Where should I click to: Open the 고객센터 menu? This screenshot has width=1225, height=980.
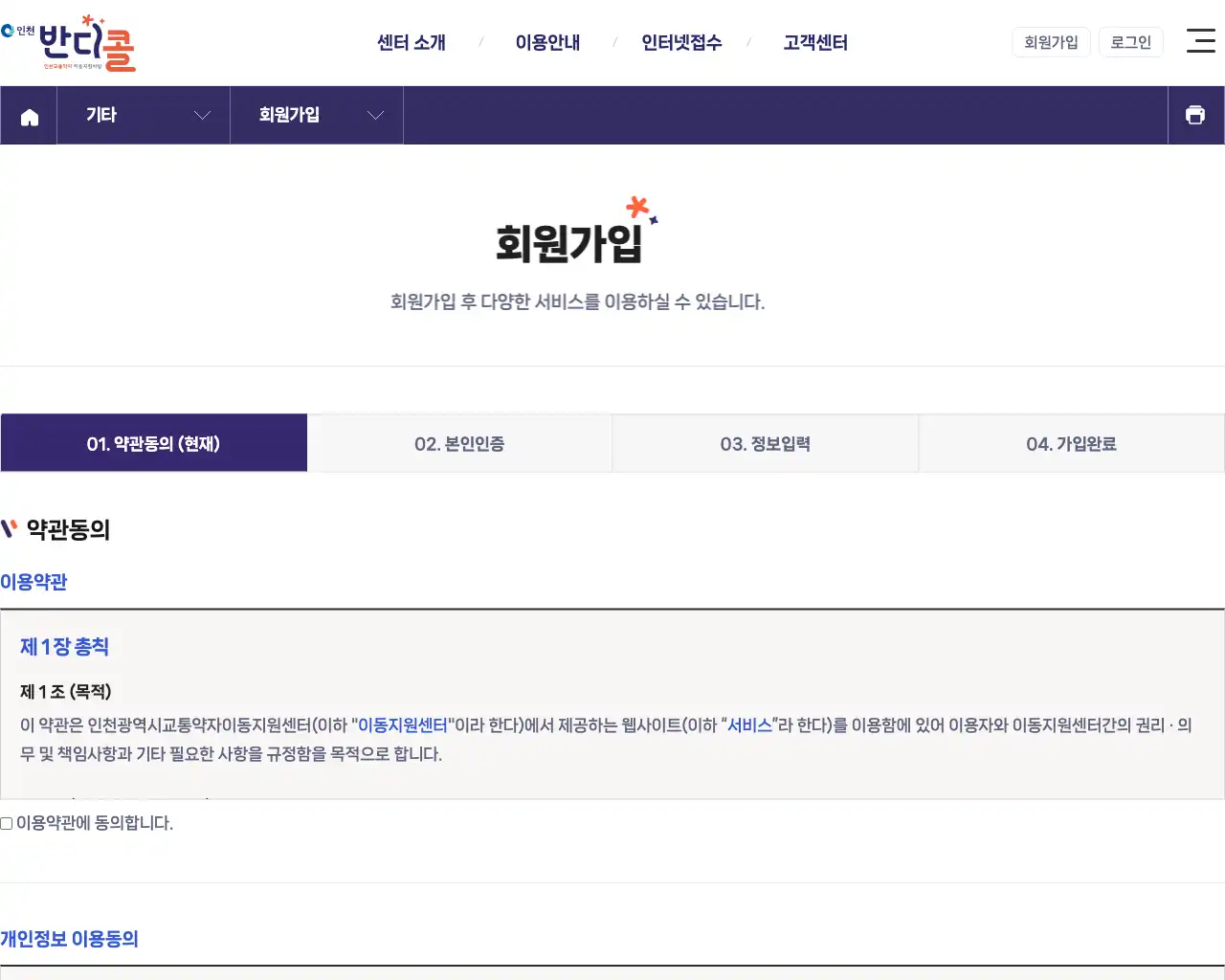pos(815,42)
